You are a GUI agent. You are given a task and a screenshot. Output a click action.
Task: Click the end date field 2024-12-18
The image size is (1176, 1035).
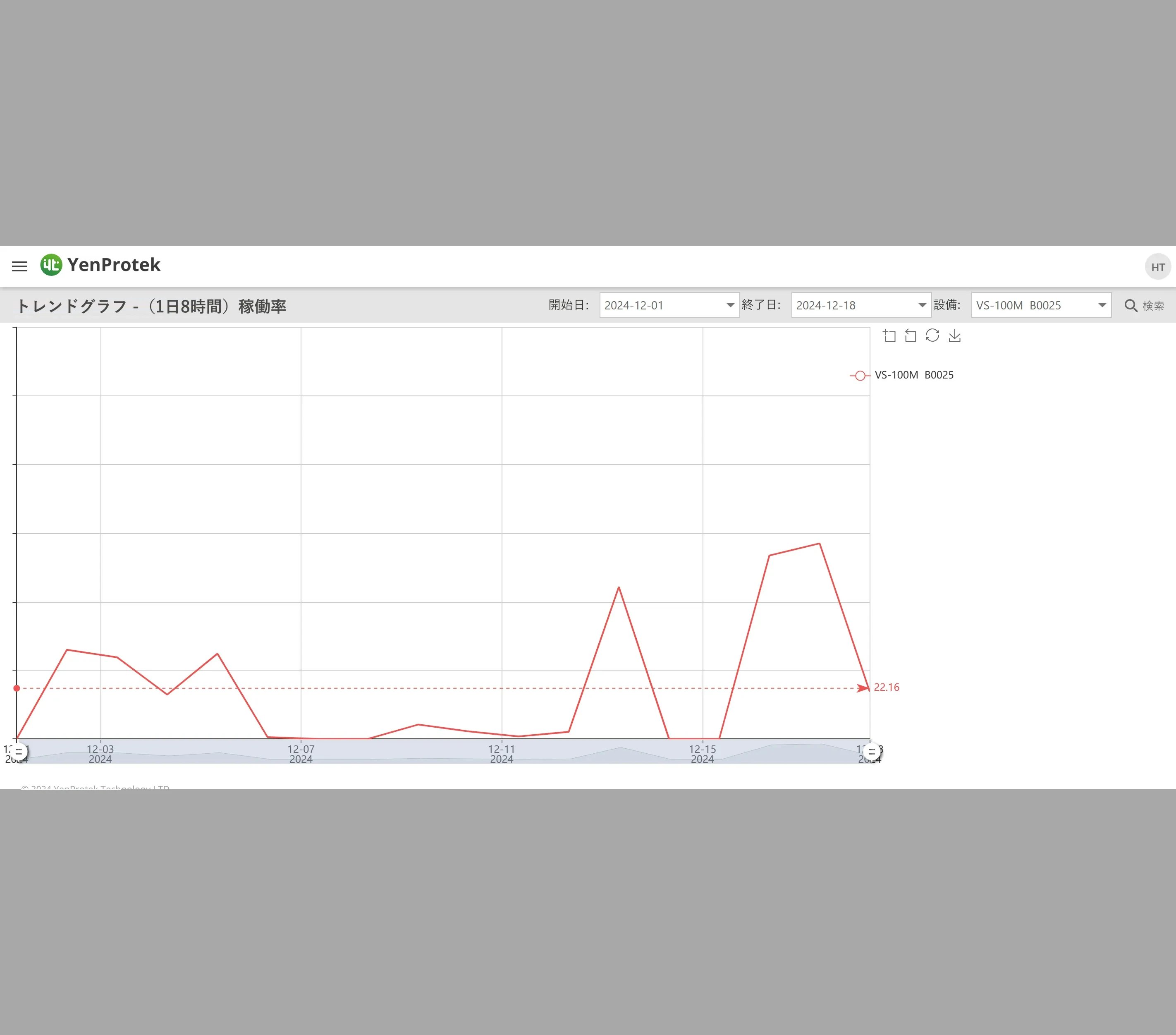861,305
